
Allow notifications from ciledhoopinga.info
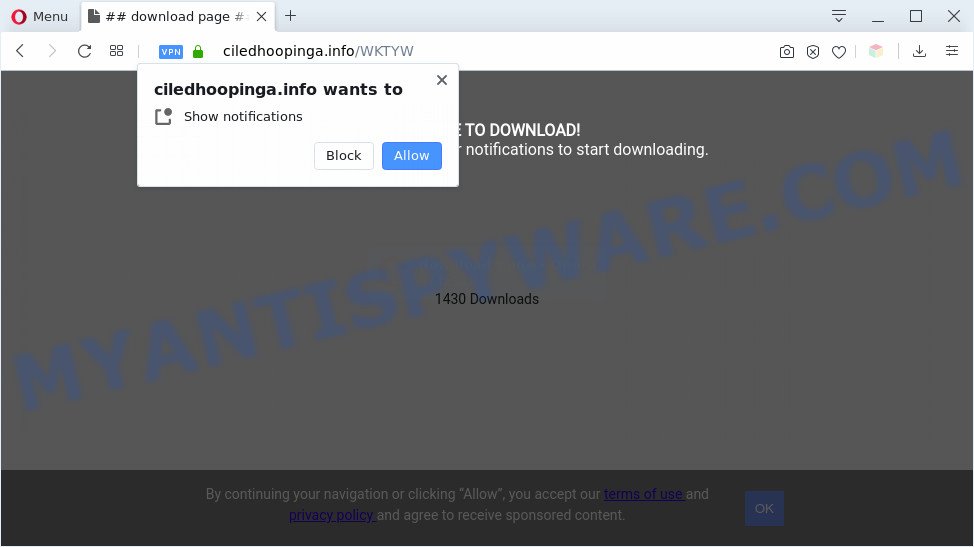(411, 155)
